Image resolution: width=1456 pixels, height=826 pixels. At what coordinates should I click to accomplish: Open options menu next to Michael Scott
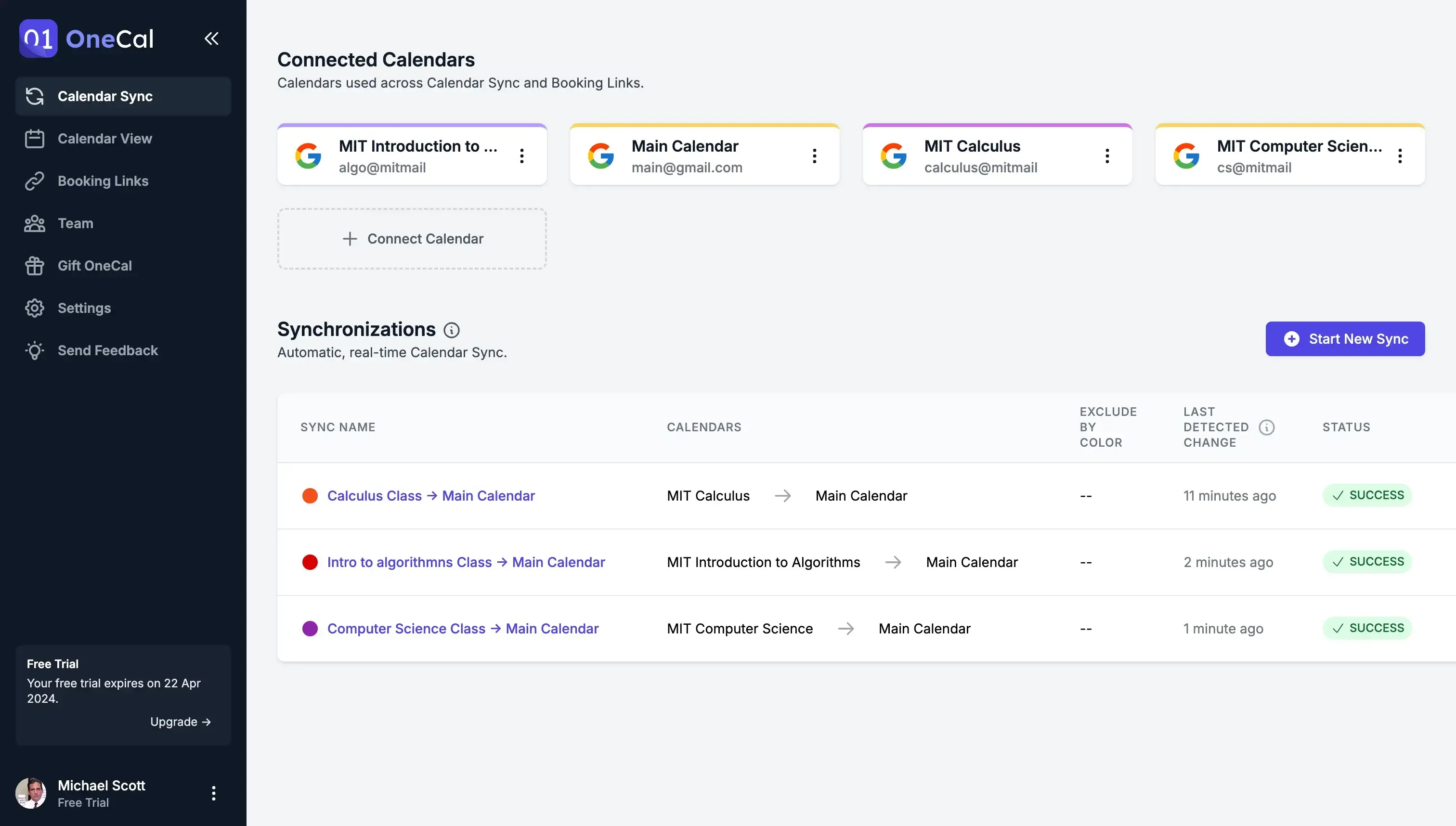pos(213,792)
